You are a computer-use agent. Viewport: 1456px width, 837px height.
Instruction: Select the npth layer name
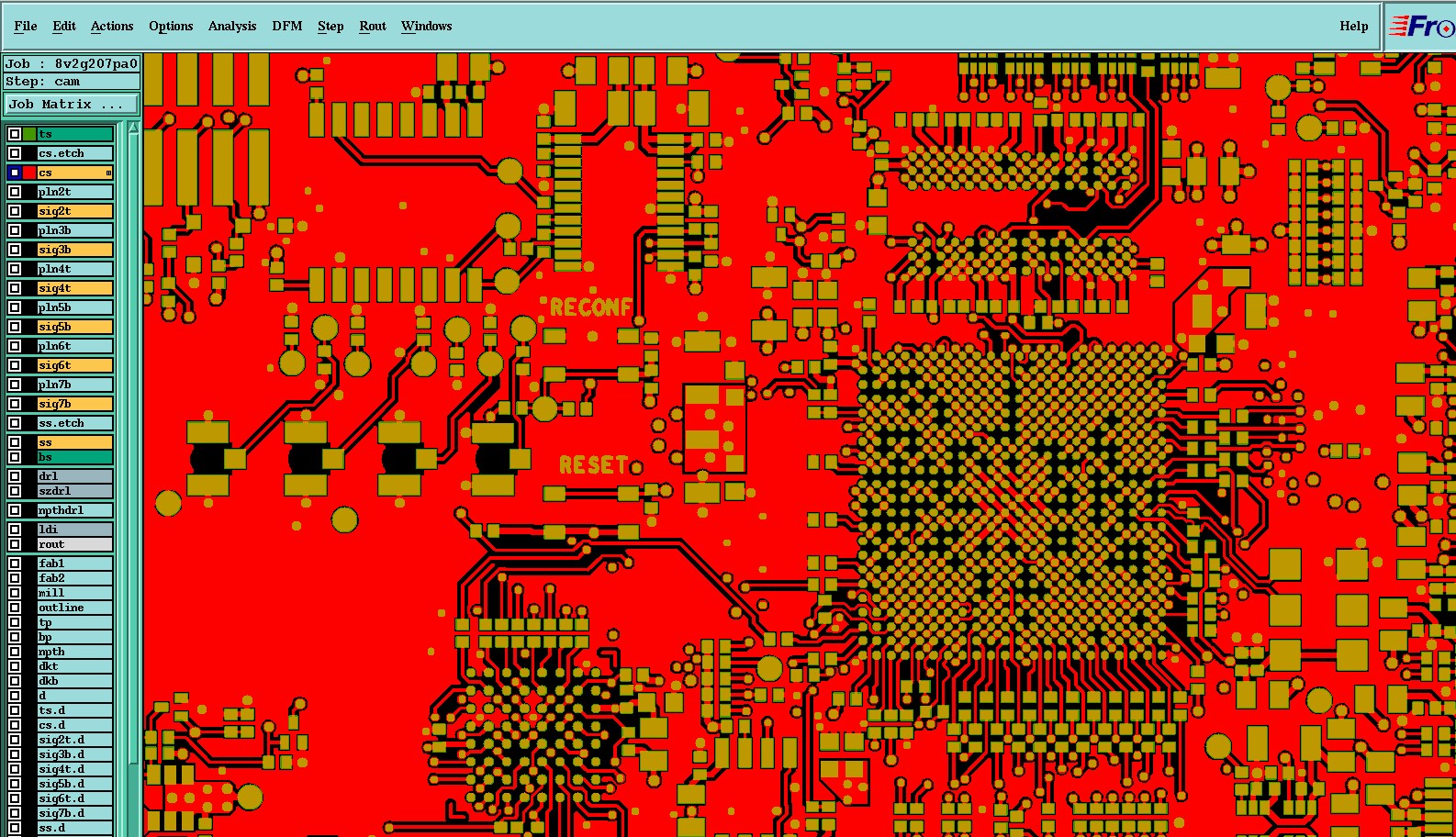click(75, 652)
